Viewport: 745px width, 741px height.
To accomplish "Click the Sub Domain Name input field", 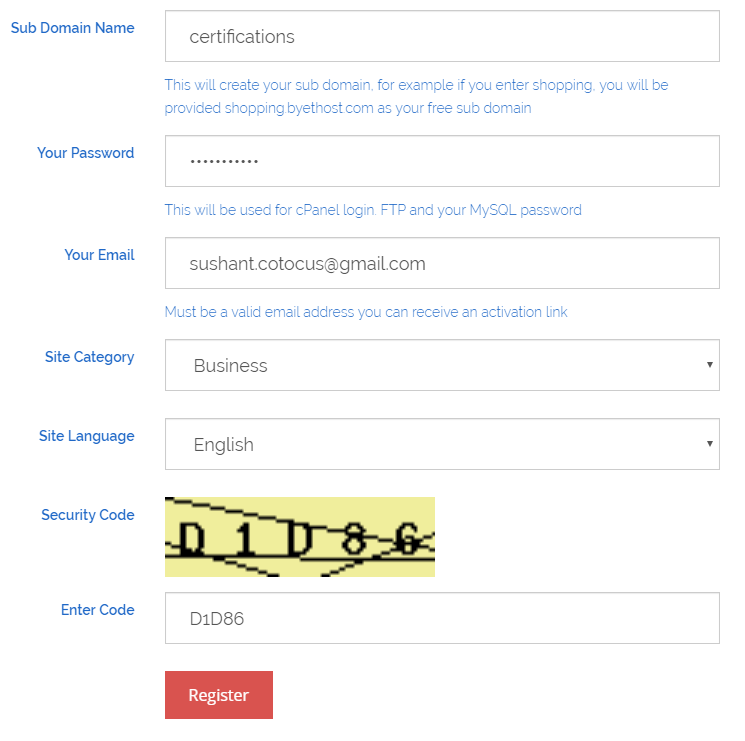I will 442,36.
